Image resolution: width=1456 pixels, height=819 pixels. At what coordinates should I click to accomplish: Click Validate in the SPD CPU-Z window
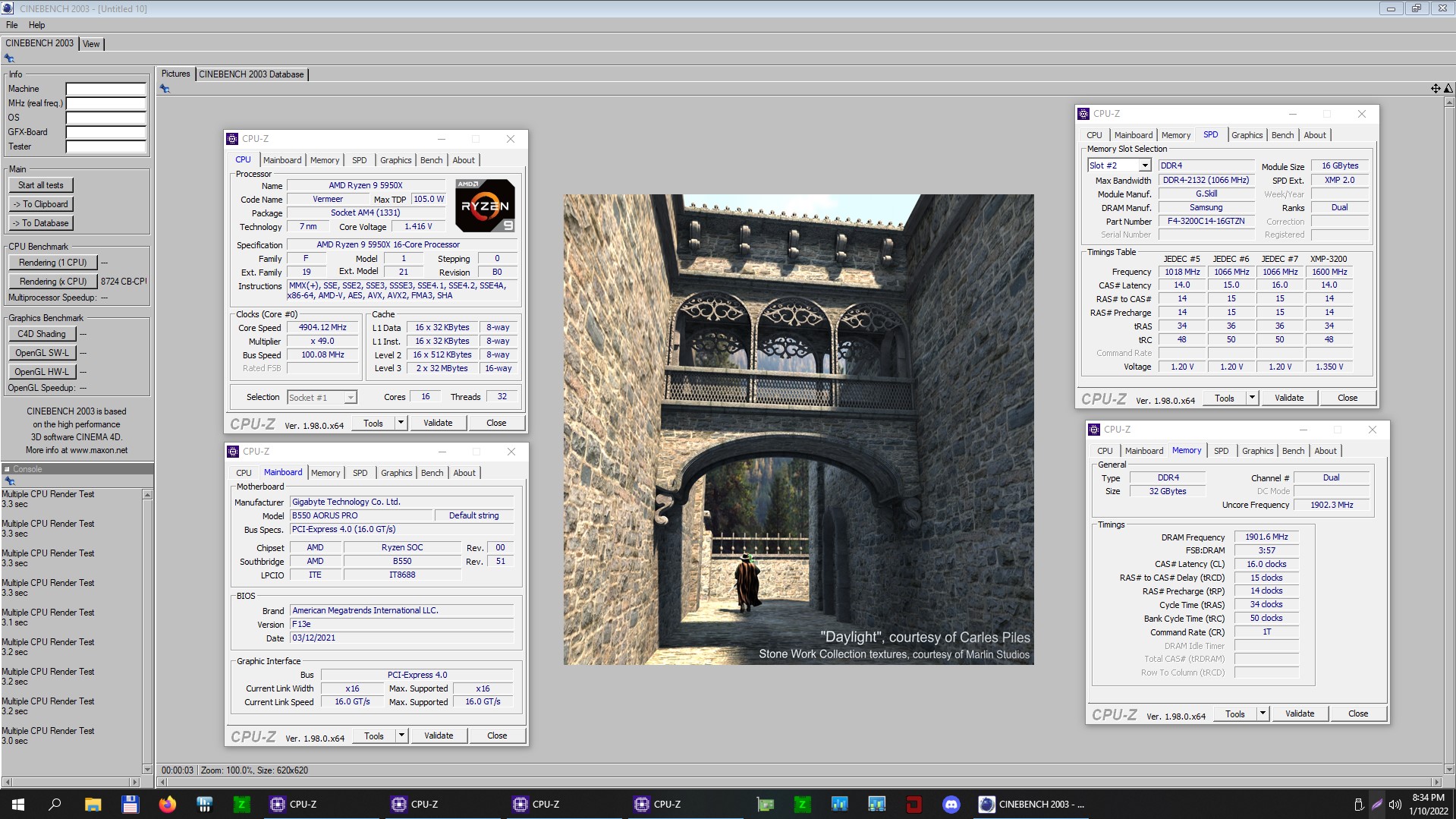(x=1288, y=398)
